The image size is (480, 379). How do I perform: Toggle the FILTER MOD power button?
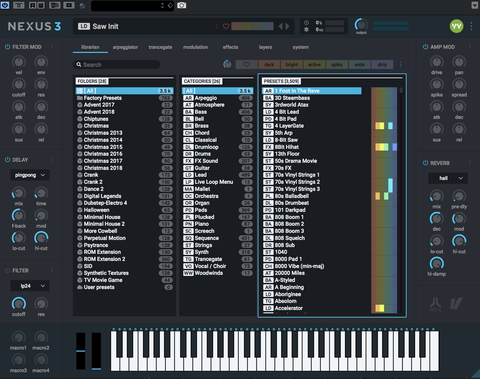[7, 47]
